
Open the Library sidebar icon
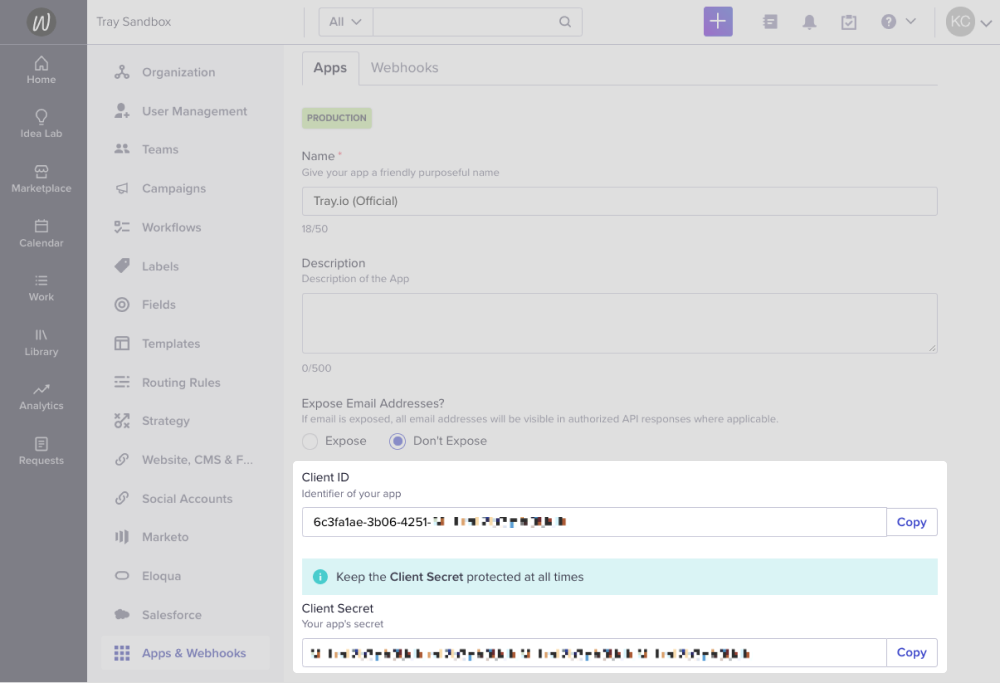(41, 336)
